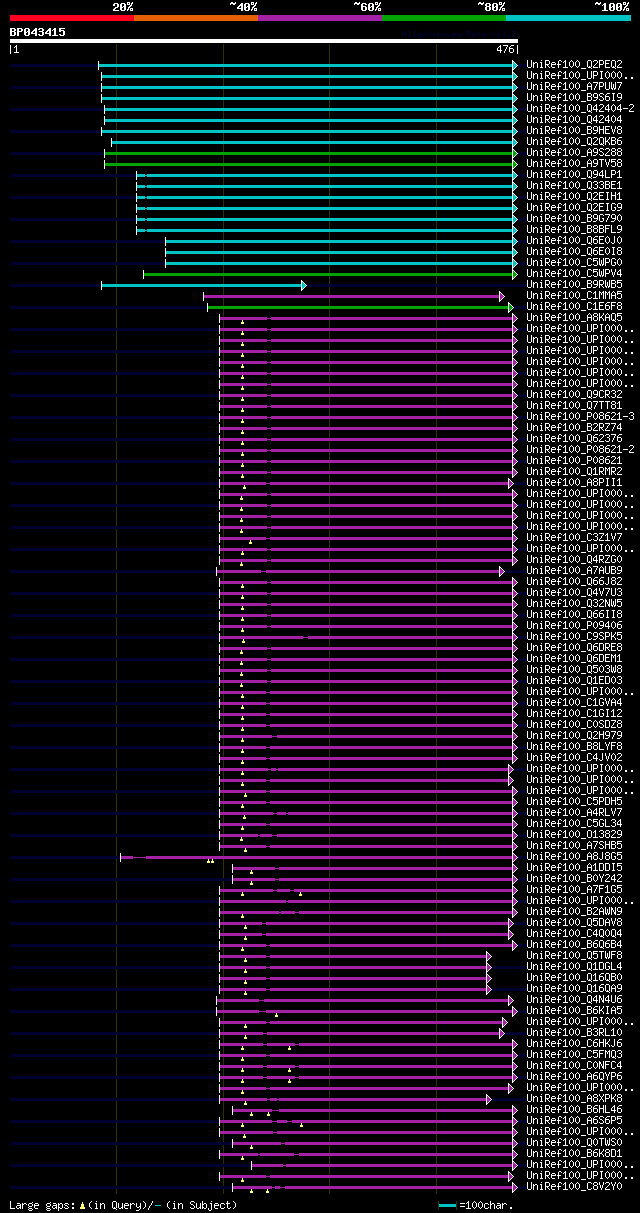Click the cyan =100char. scale legend bar
Image resolution: width=640 pixels, height=1213 pixels.
447,1206
